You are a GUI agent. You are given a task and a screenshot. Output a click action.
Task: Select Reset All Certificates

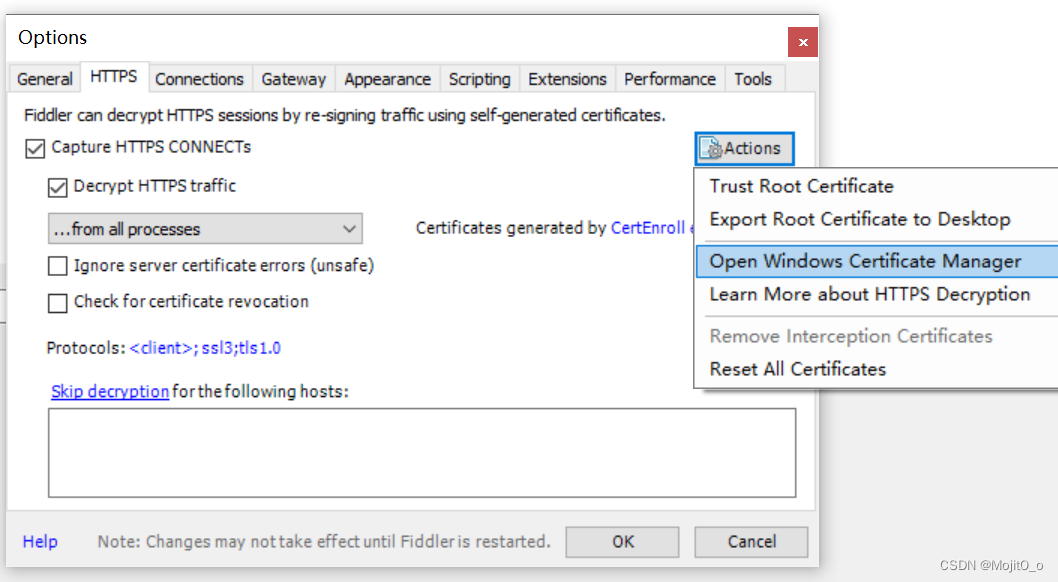pyautogui.click(x=877, y=369)
